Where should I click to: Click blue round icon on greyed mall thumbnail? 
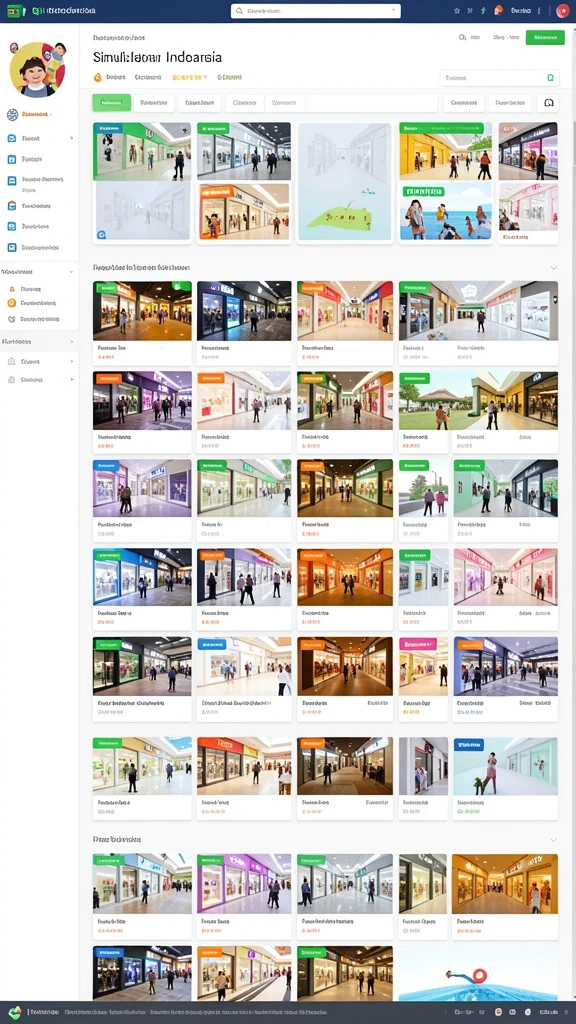pos(101,234)
